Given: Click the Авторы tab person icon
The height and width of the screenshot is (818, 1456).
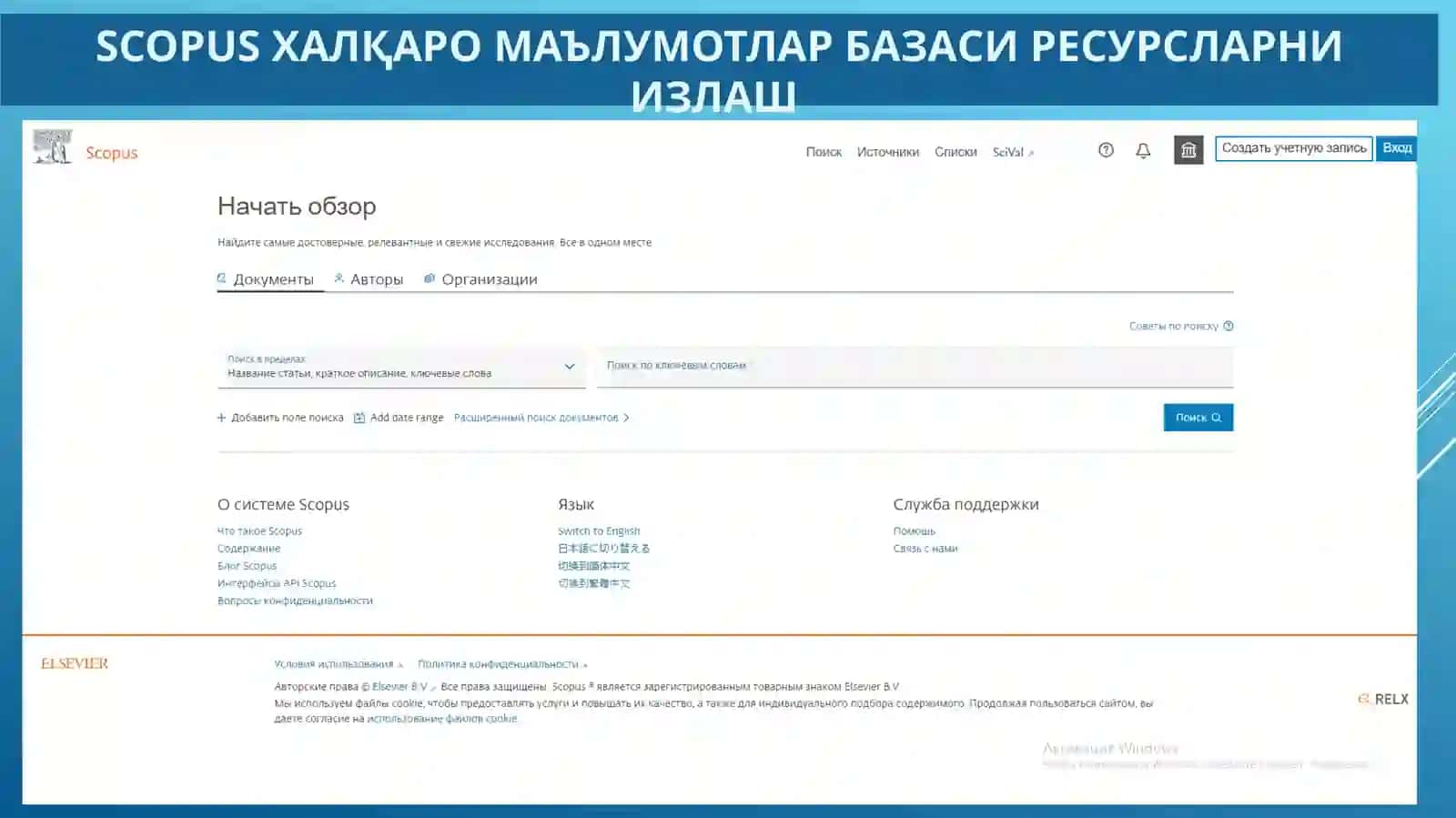Looking at the screenshot, I should [339, 278].
